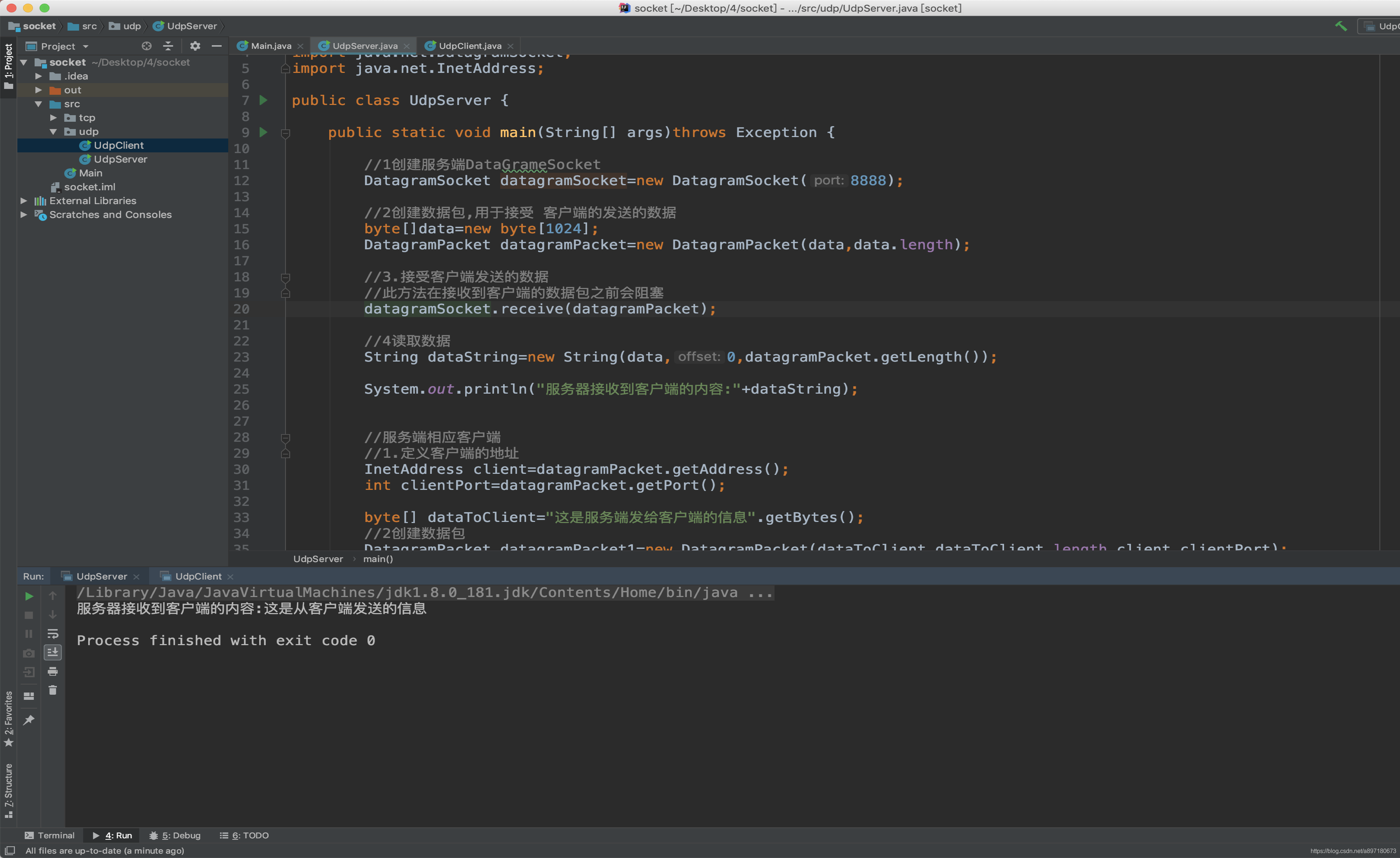Click the build hammer icon

[1340, 26]
